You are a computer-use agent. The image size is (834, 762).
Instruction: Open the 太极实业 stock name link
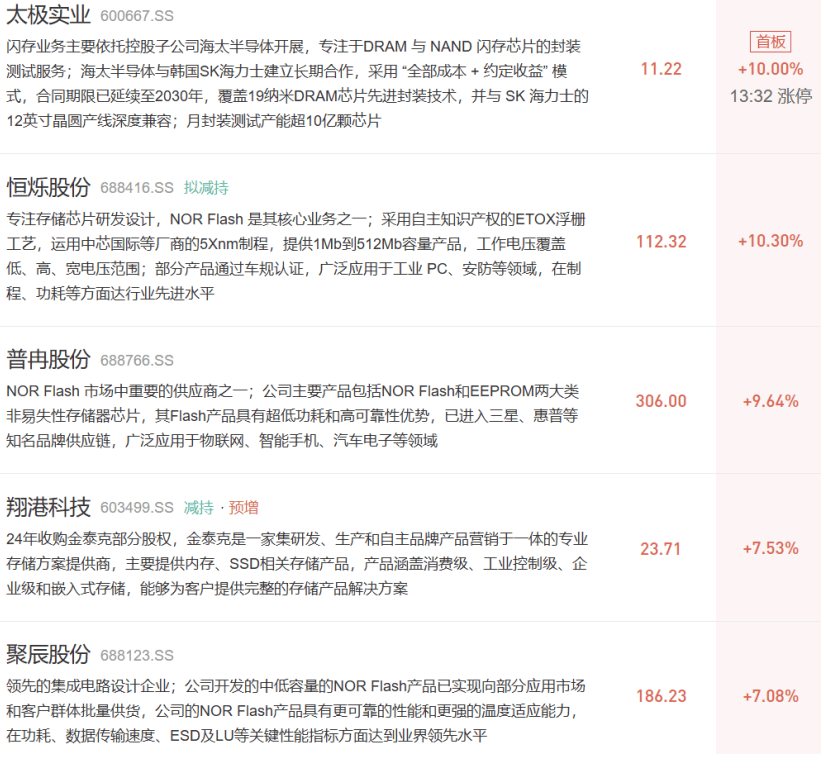pyautogui.click(x=48, y=16)
